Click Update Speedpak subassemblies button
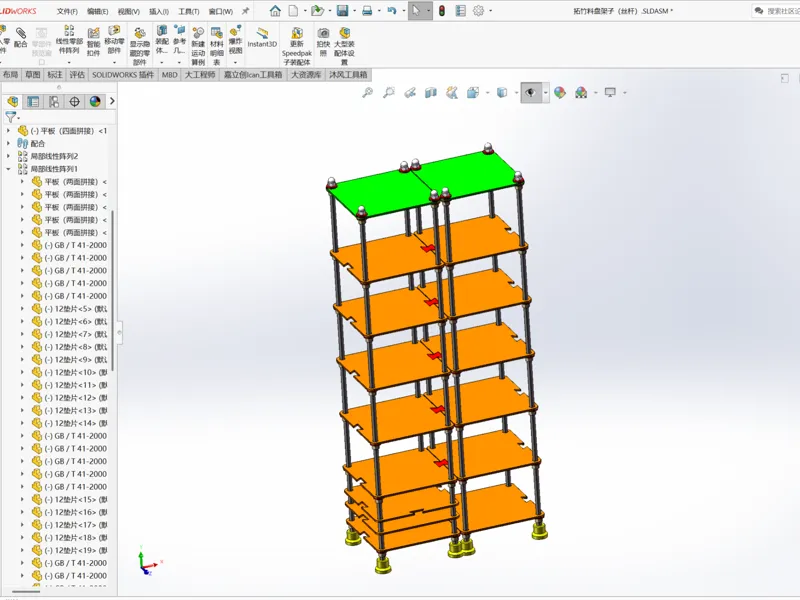This screenshot has width=800, height=600. pyautogui.click(x=296, y=46)
